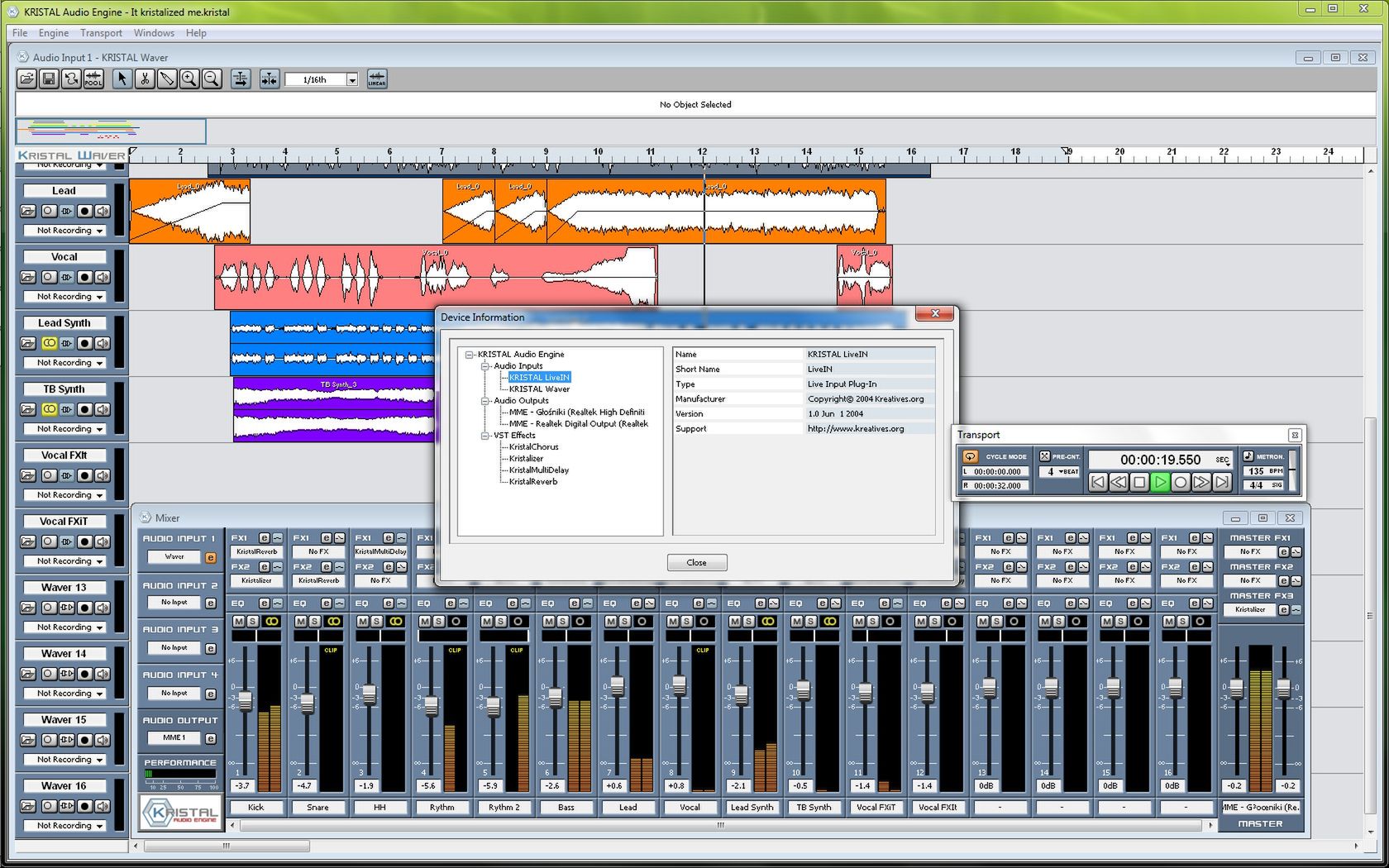Click the project overview thumbnail

111,131
